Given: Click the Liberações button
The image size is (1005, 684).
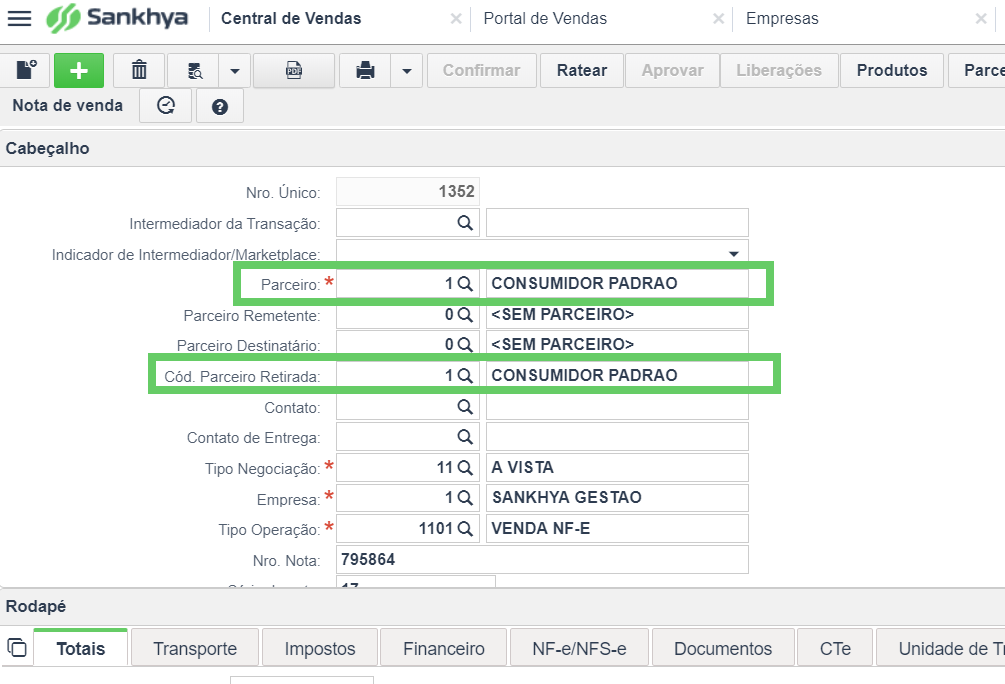Looking at the screenshot, I should coord(779,70).
